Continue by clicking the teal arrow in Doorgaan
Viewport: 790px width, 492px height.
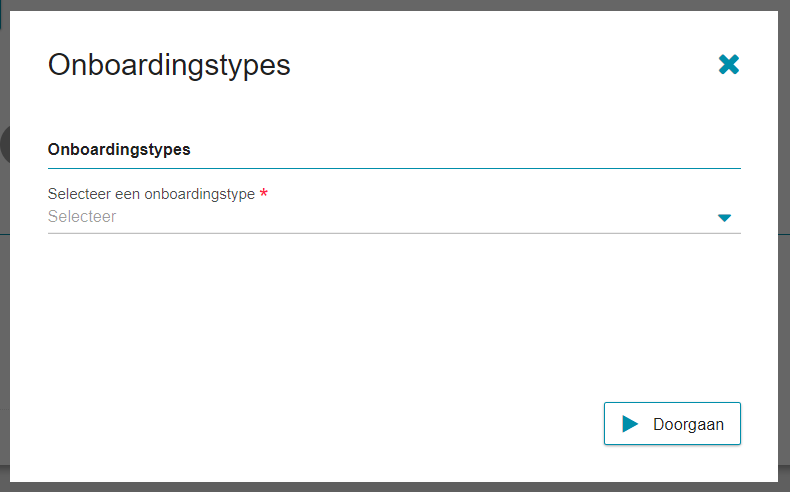coord(630,424)
